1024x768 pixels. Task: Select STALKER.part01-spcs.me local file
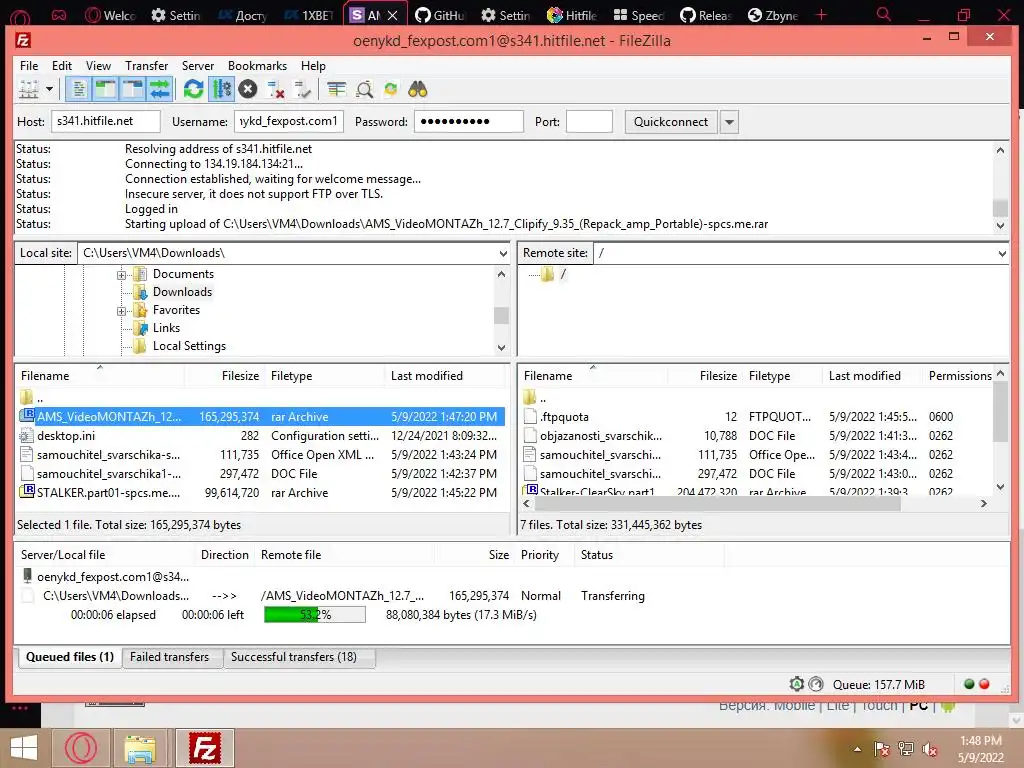pos(261,492)
